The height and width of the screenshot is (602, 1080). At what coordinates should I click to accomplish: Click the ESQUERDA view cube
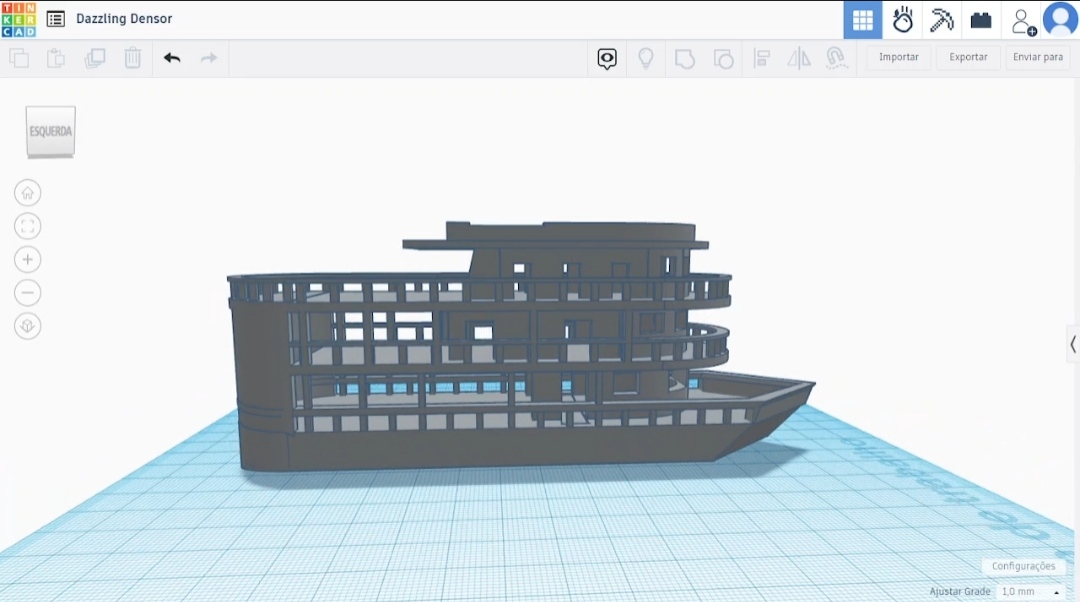(x=50, y=131)
